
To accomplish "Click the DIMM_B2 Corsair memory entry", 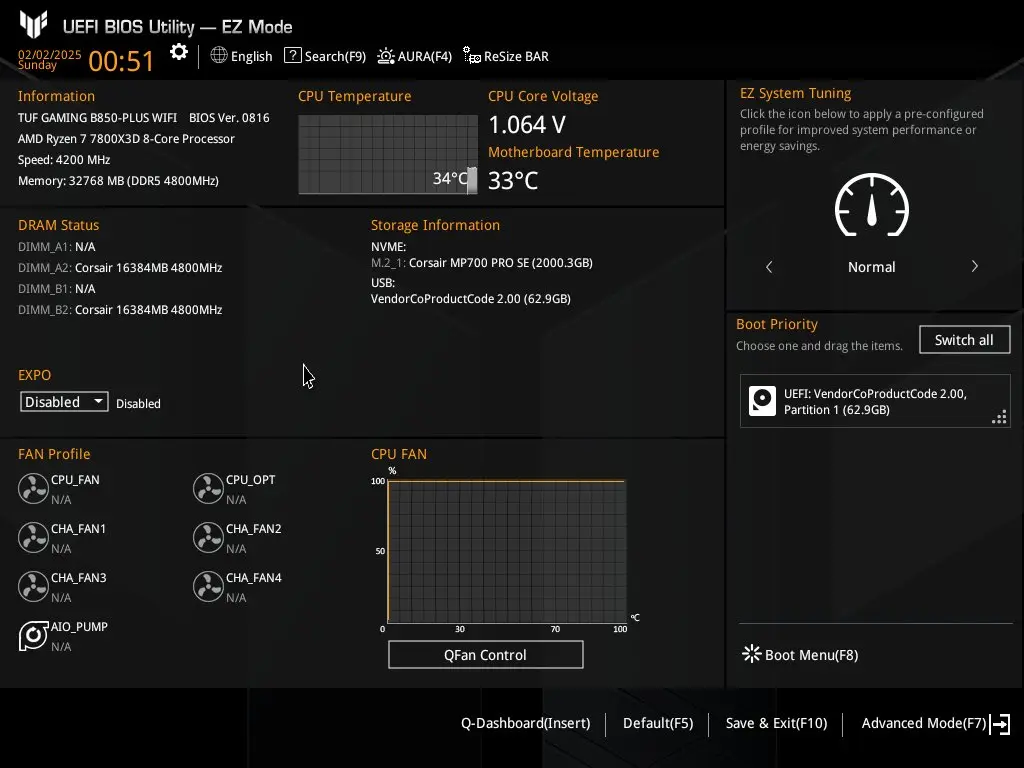I will (x=120, y=310).
